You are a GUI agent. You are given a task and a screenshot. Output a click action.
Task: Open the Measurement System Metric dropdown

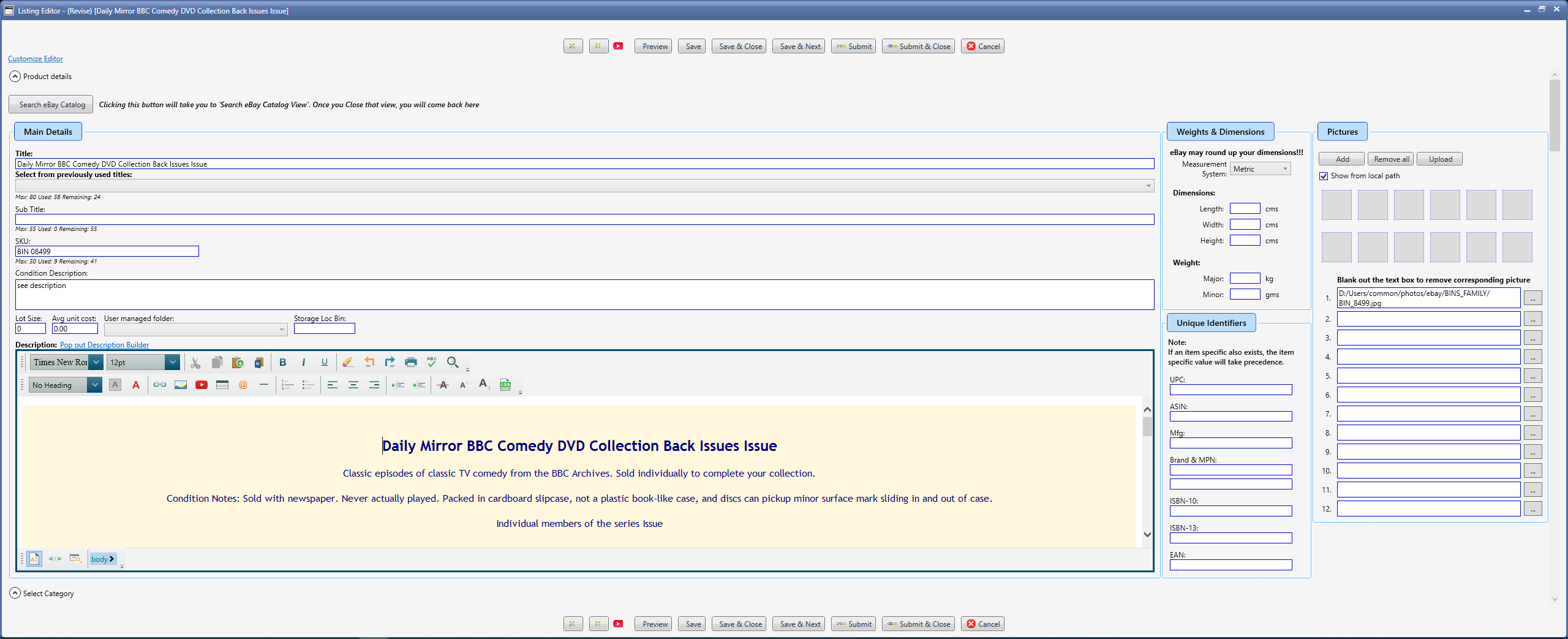(x=1260, y=168)
